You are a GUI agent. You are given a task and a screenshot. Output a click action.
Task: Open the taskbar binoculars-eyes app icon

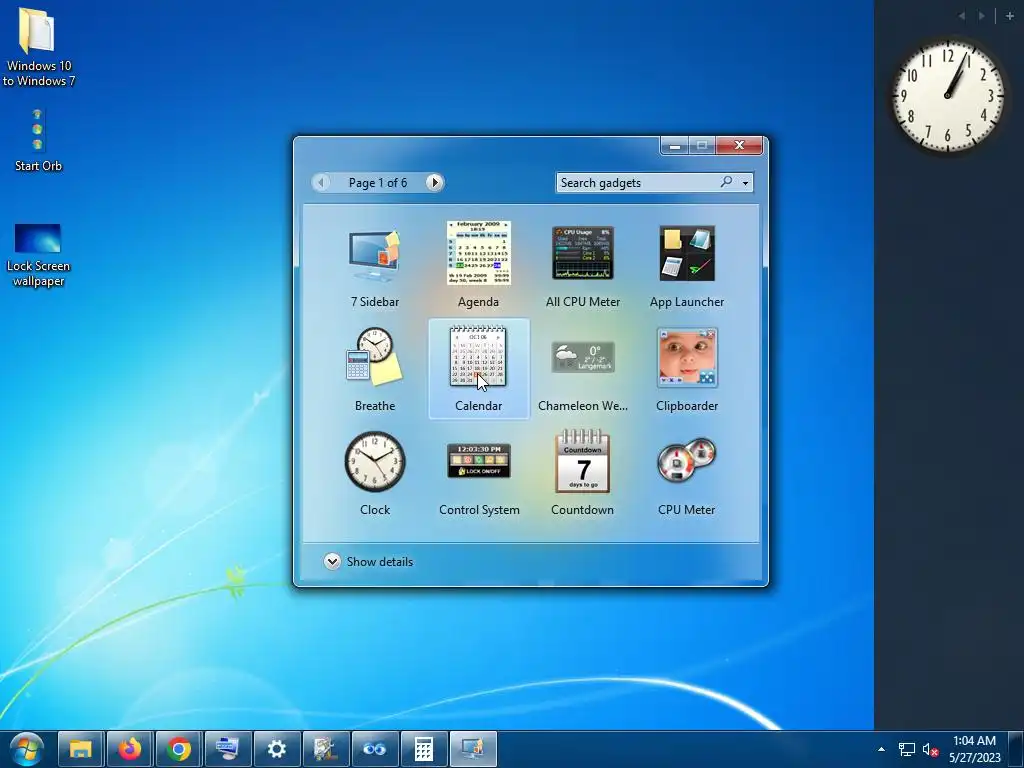pos(374,748)
